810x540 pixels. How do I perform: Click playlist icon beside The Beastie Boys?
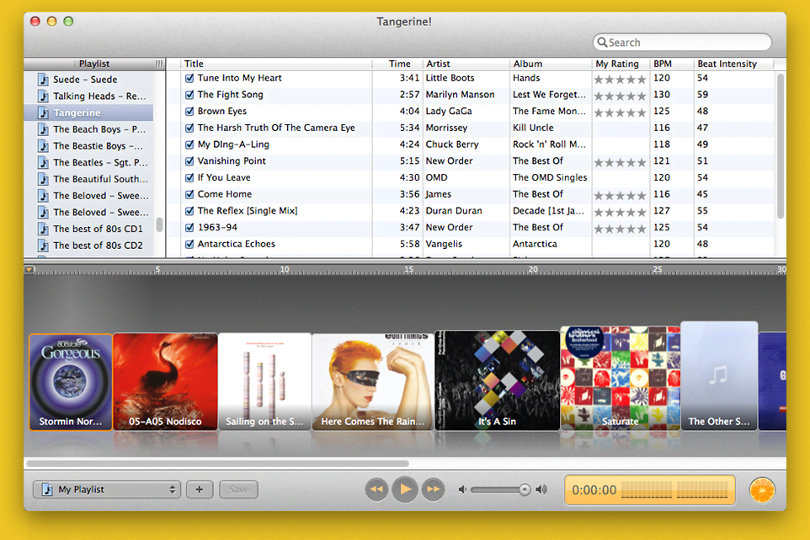(44, 146)
